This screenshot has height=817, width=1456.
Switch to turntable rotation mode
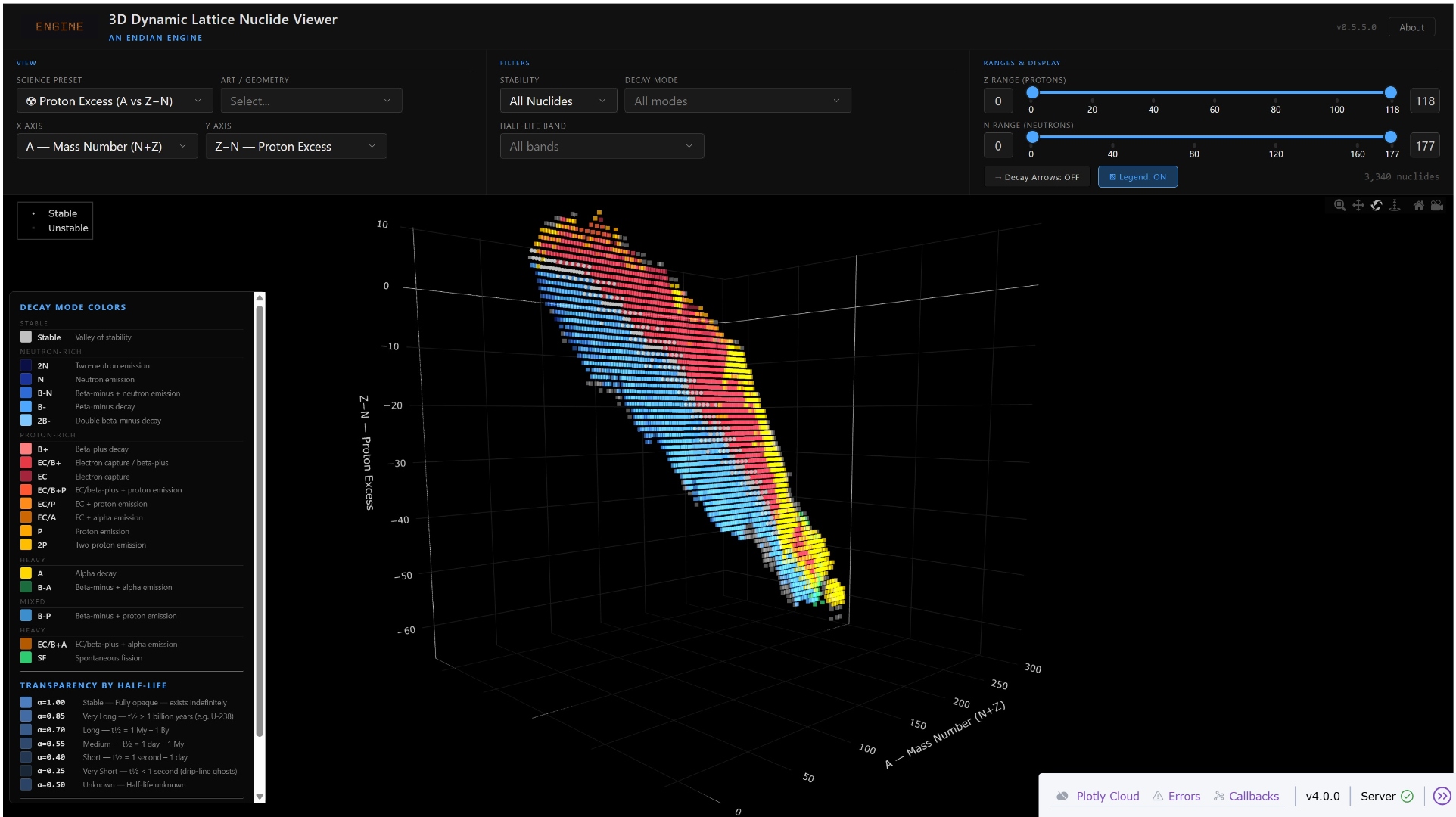(1395, 206)
